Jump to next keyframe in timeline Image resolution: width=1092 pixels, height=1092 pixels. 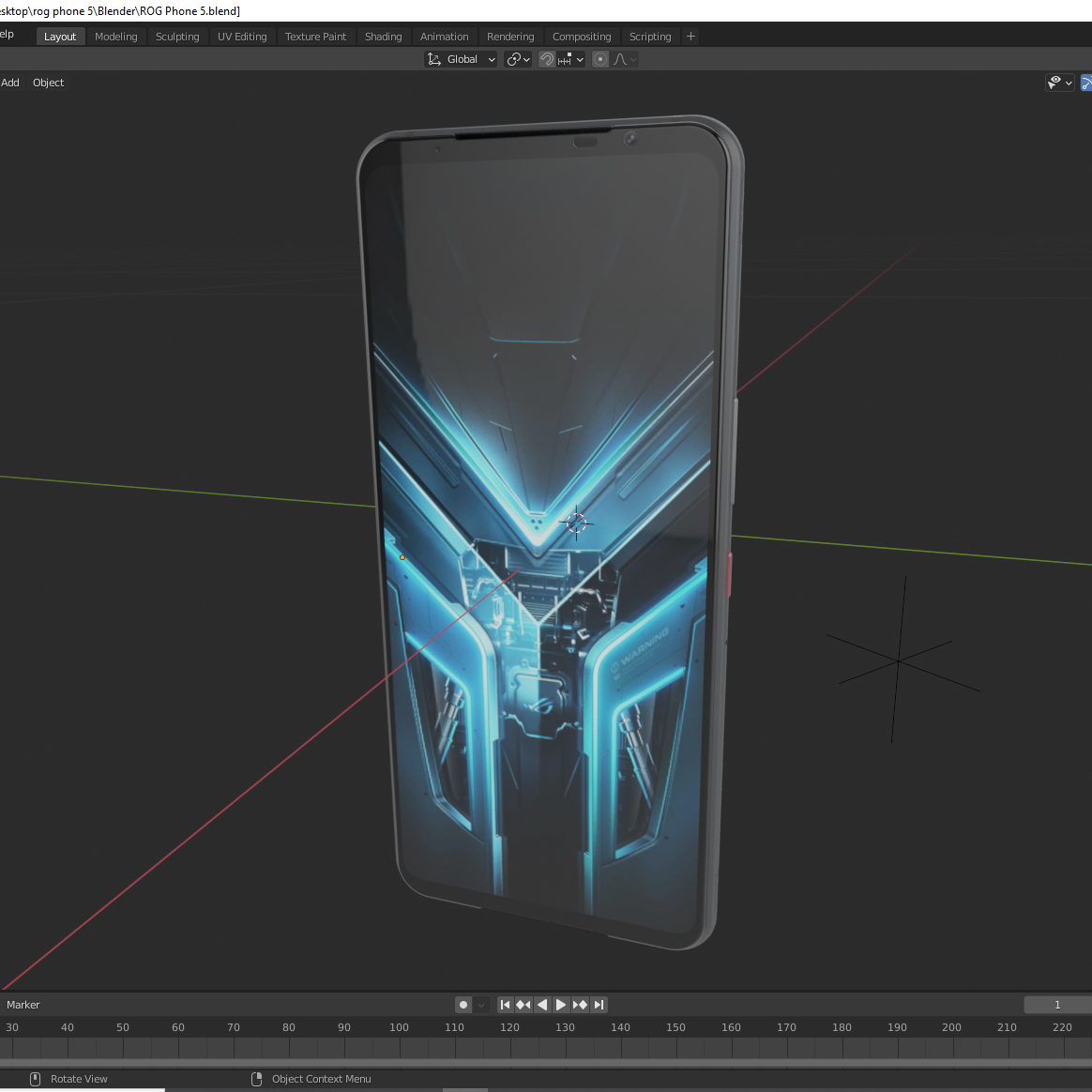point(580,1005)
